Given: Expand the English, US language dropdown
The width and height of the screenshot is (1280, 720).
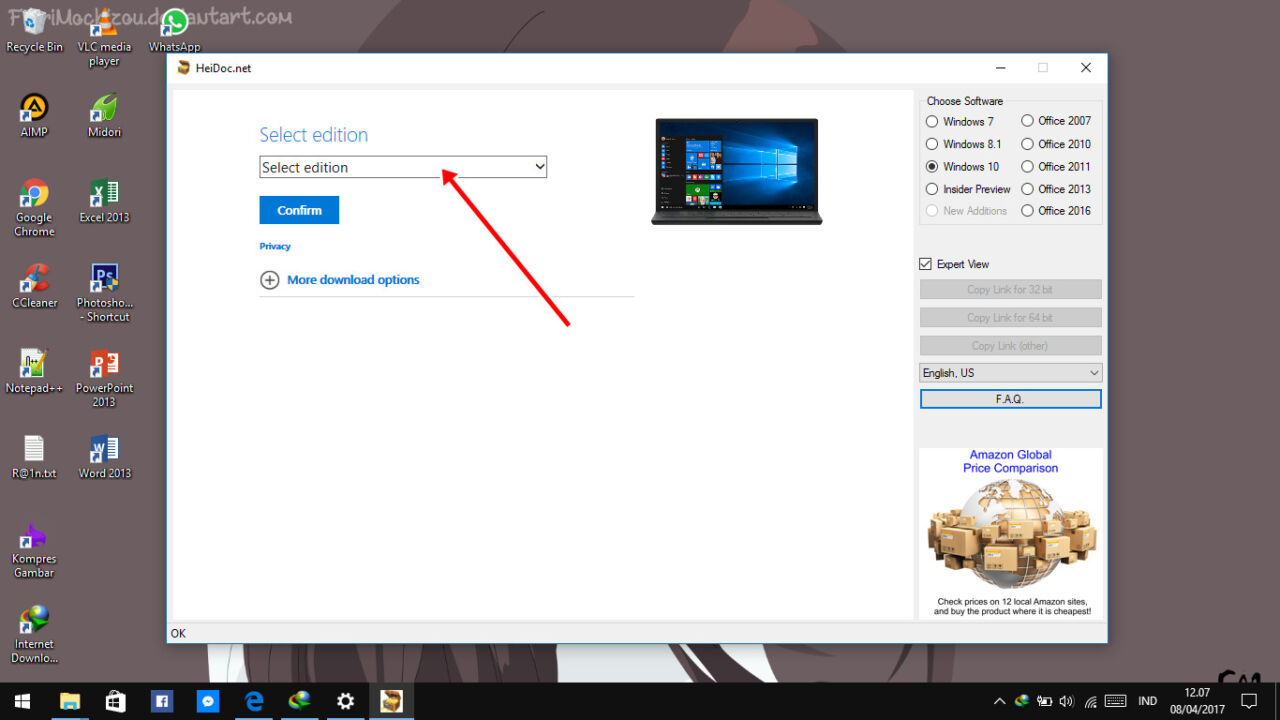Looking at the screenshot, I should coord(1010,373).
